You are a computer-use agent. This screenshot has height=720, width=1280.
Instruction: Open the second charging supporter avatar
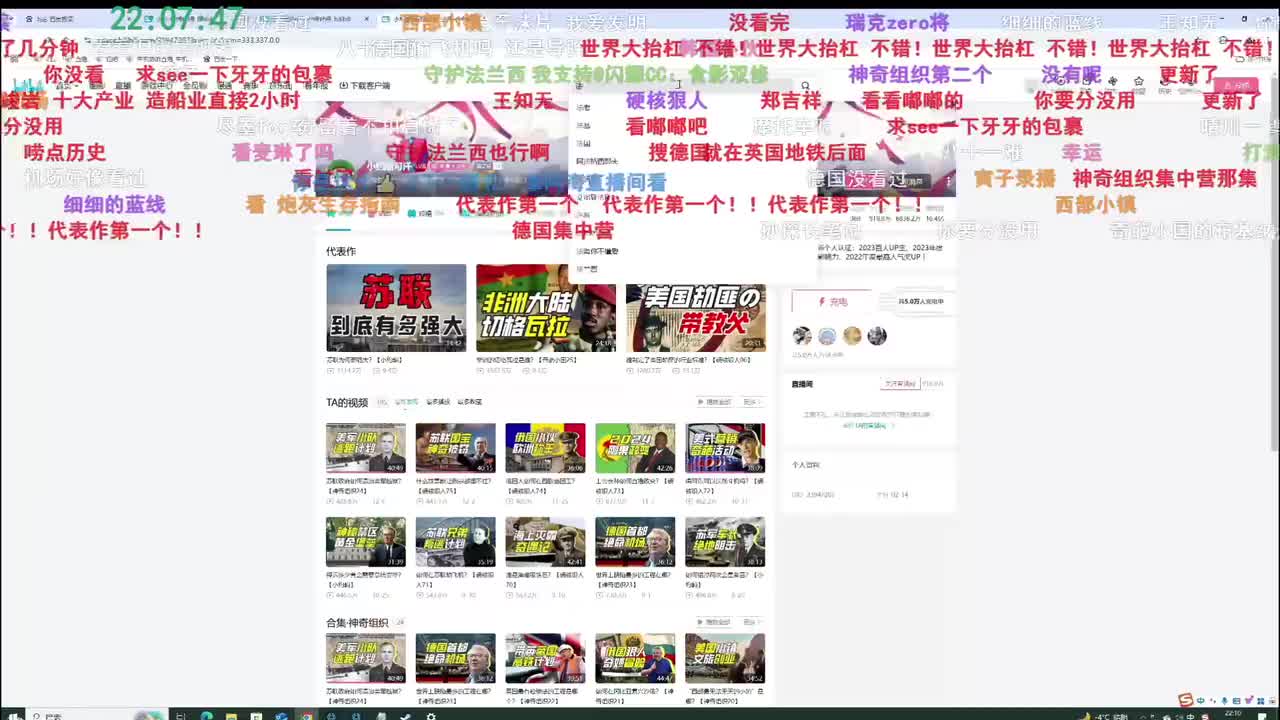[x=827, y=336]
